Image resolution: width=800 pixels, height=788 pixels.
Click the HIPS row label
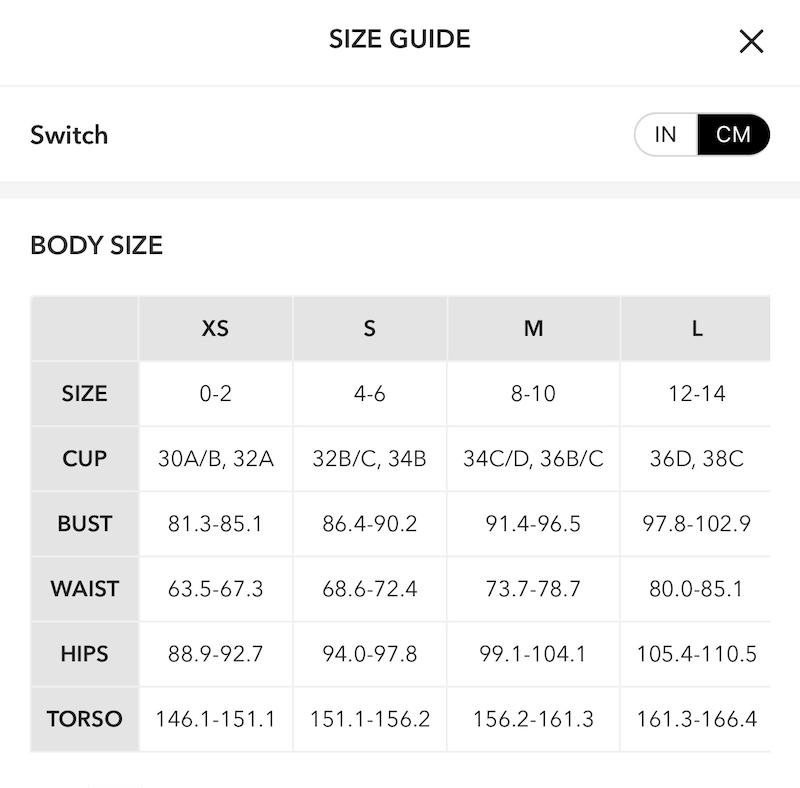[x=84, y=654]
